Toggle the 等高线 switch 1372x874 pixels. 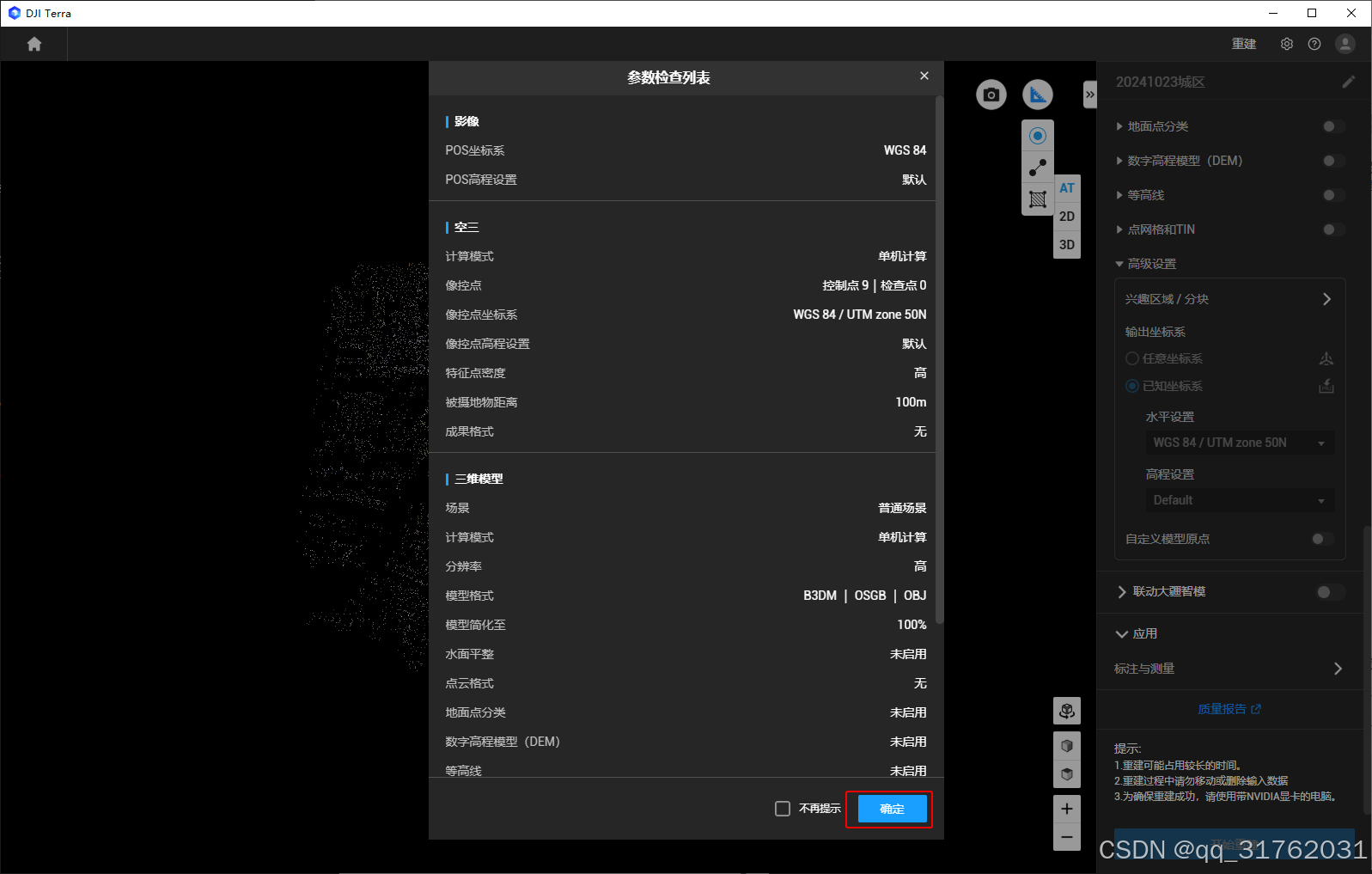point(1333,195)
